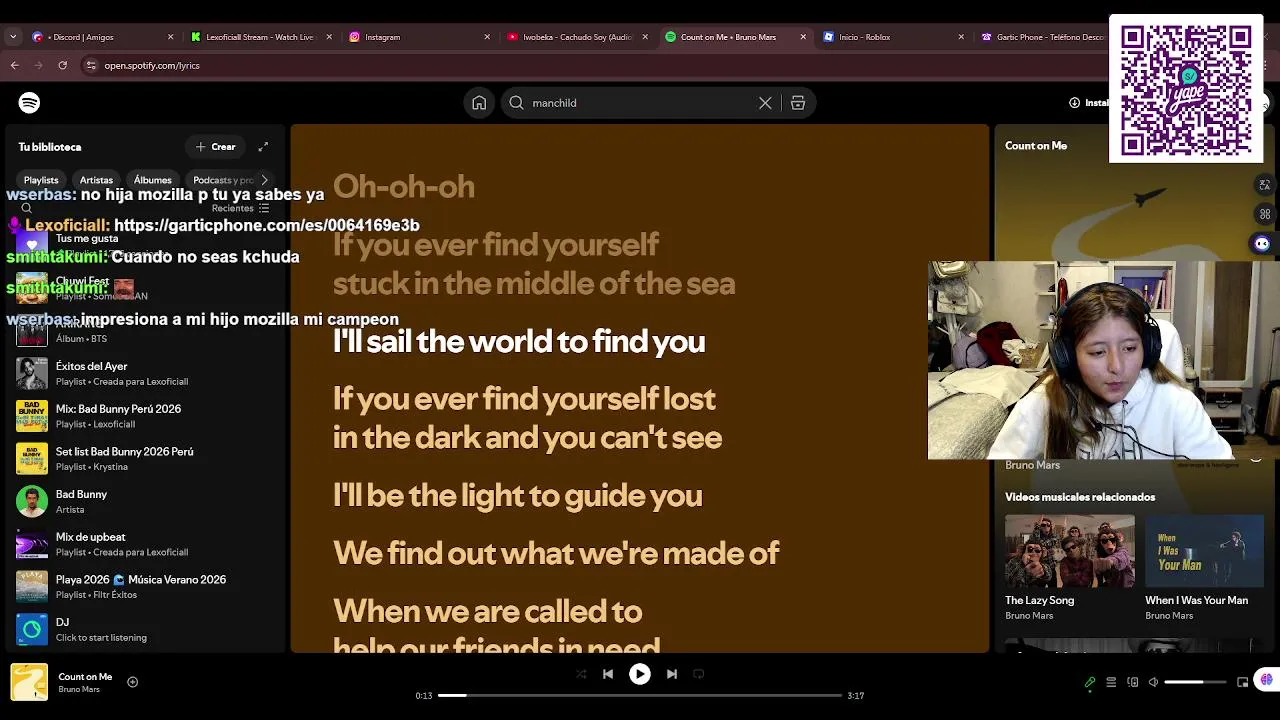1280x720 pixels.
Task: Click lyric 'in the dark and you can't see'
Action: coord(527,437)
